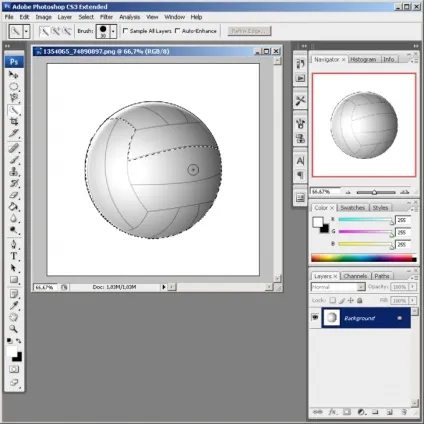Image resolution: width=424 pixels, height=424 pixels.
Task: Select the Type tool
Action: point(14,256)
